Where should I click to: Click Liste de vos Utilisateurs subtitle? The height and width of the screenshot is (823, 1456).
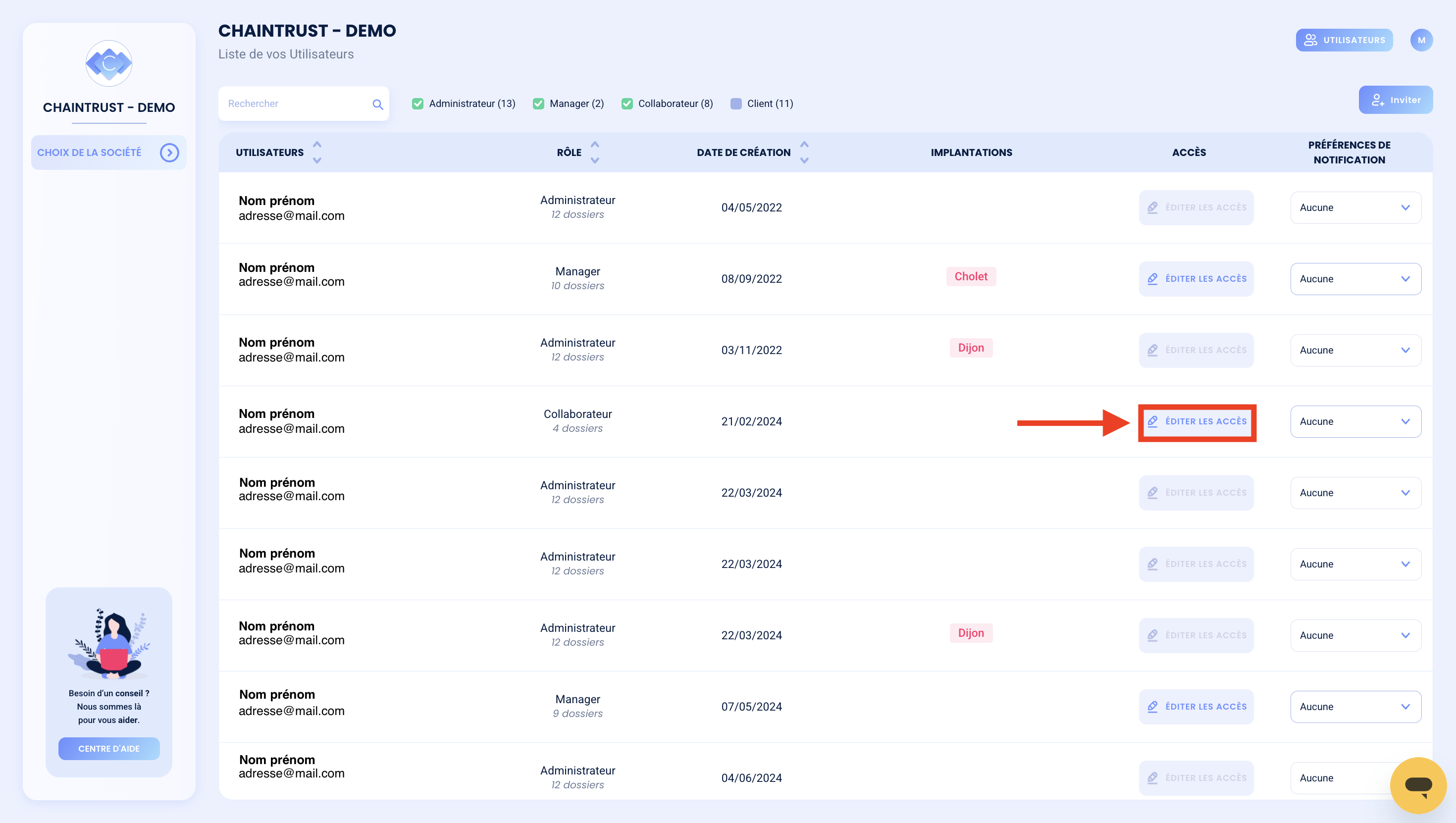point(286,54)
